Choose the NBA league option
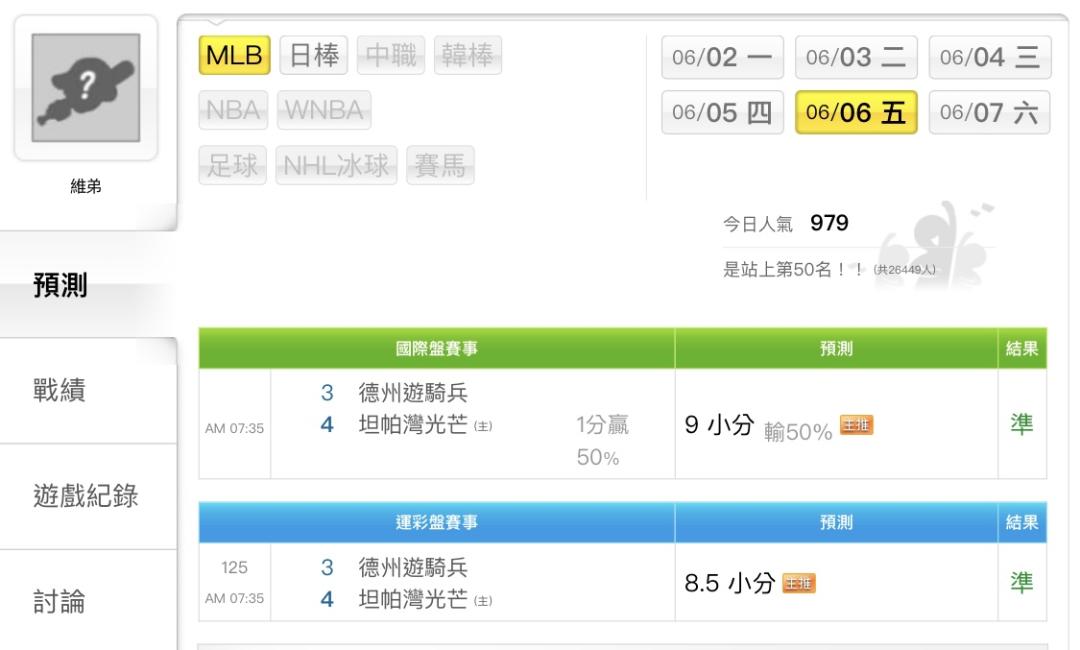Viewport: 1080px width, 650px height. [x=234, y=108]
